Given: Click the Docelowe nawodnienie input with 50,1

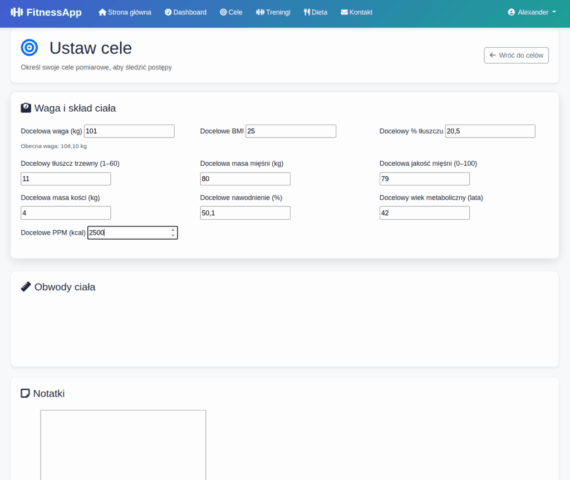Looking at the screenshot, I should pos(245,213).
